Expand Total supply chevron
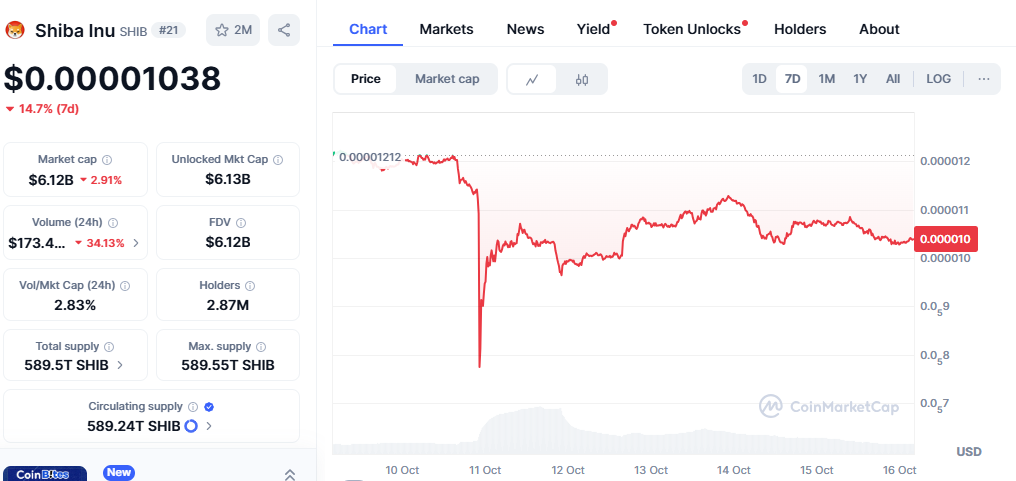 pyautogui.click(x=120, y=365)
